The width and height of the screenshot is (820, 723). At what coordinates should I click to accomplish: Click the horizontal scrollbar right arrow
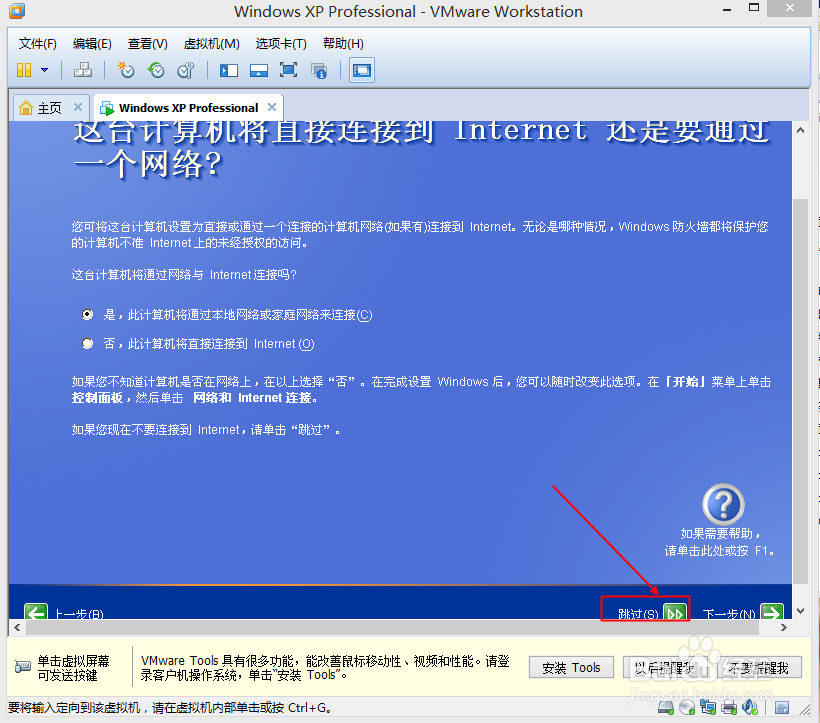pos(783,627)
